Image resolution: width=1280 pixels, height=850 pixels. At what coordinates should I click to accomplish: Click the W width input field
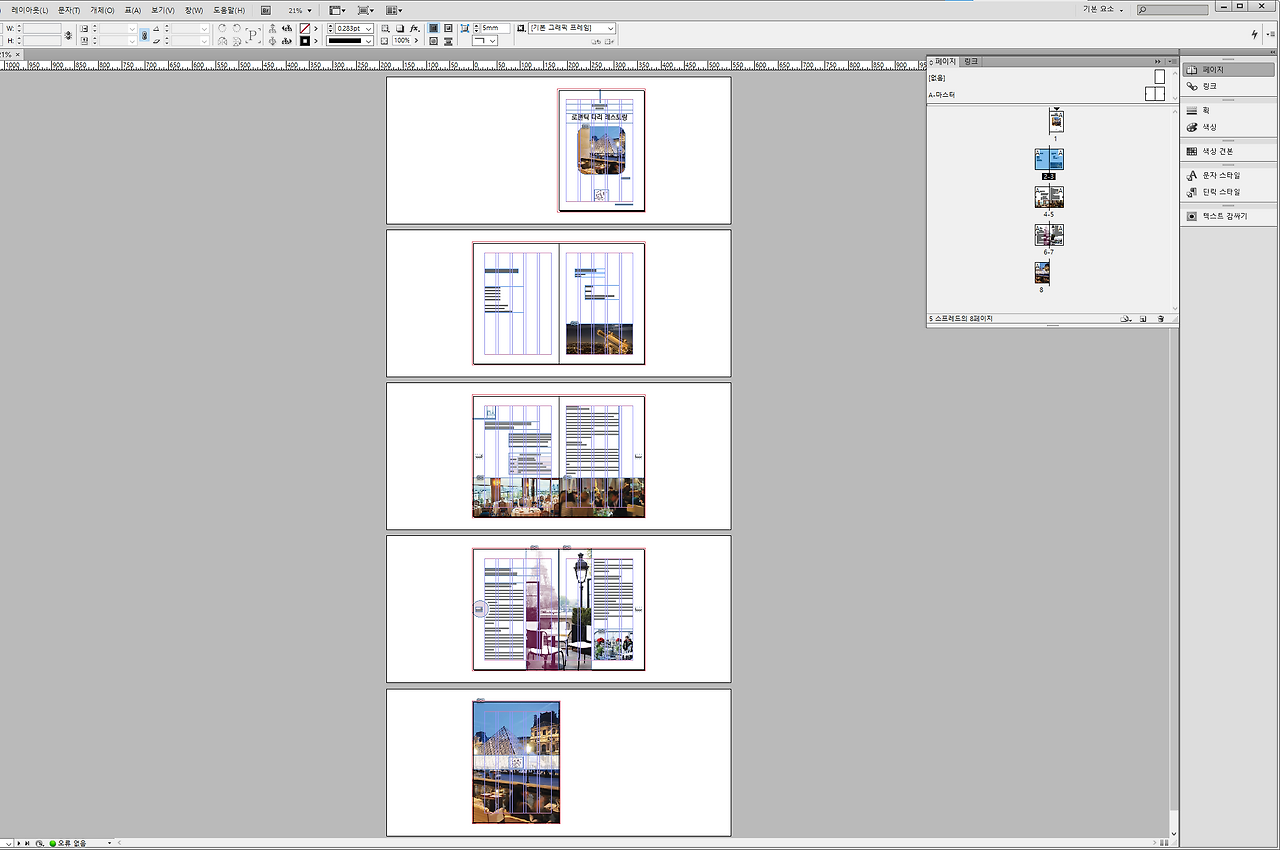tap(42, 29)
